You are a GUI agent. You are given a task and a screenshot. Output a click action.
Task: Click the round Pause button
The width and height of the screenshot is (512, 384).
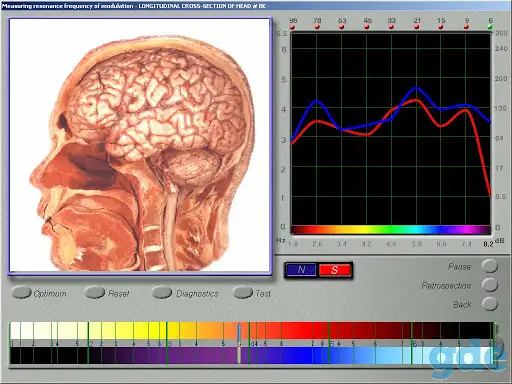(490, 266)
